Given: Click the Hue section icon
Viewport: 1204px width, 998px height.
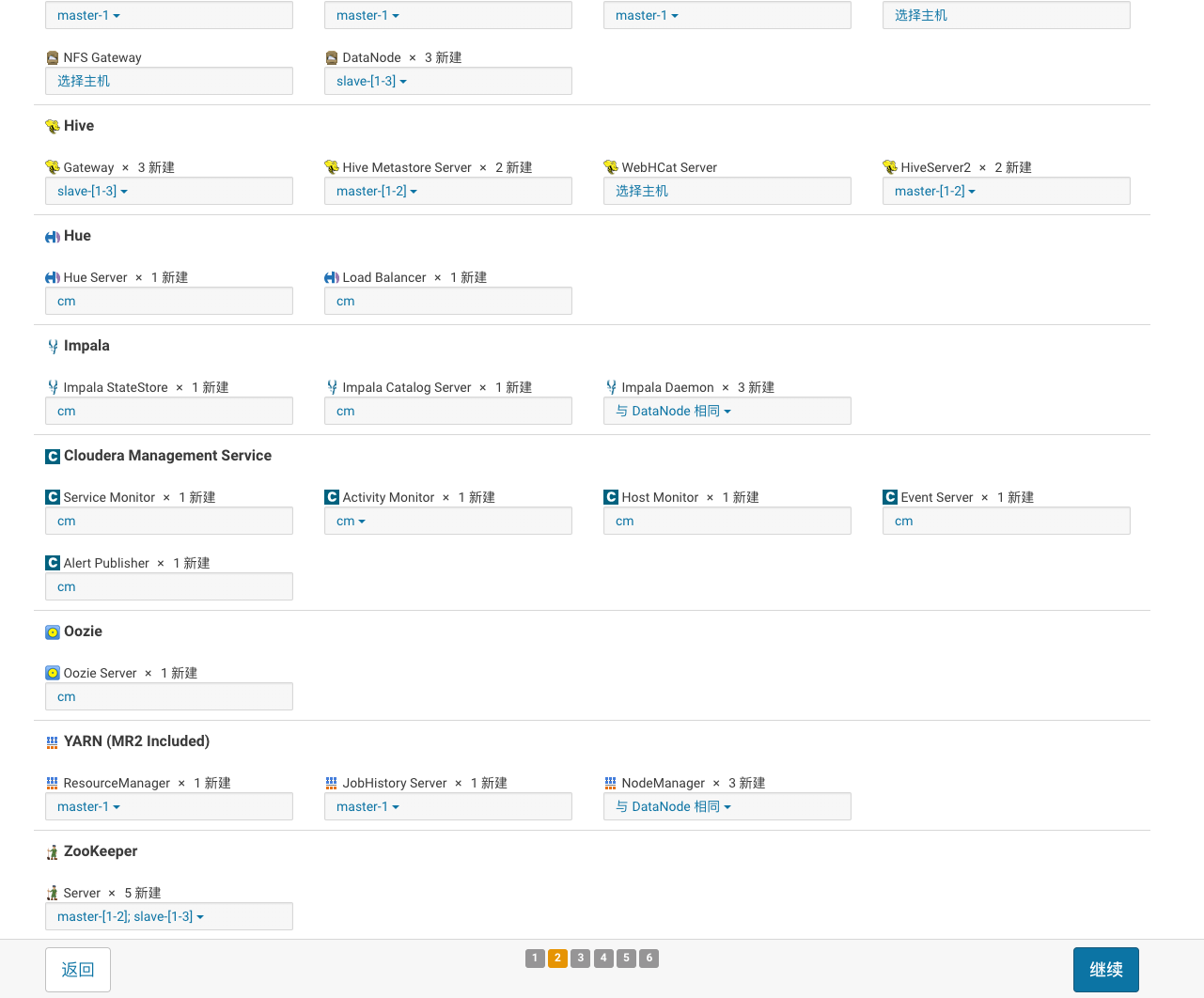Looking at the screenshot, I should click(x=53, y=237).
